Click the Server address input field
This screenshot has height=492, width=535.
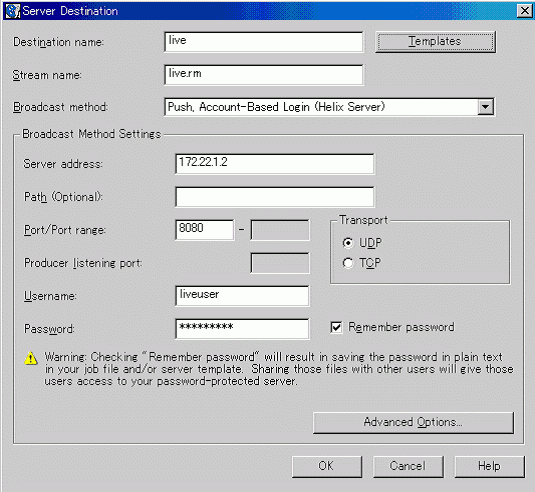click(275, 164)
